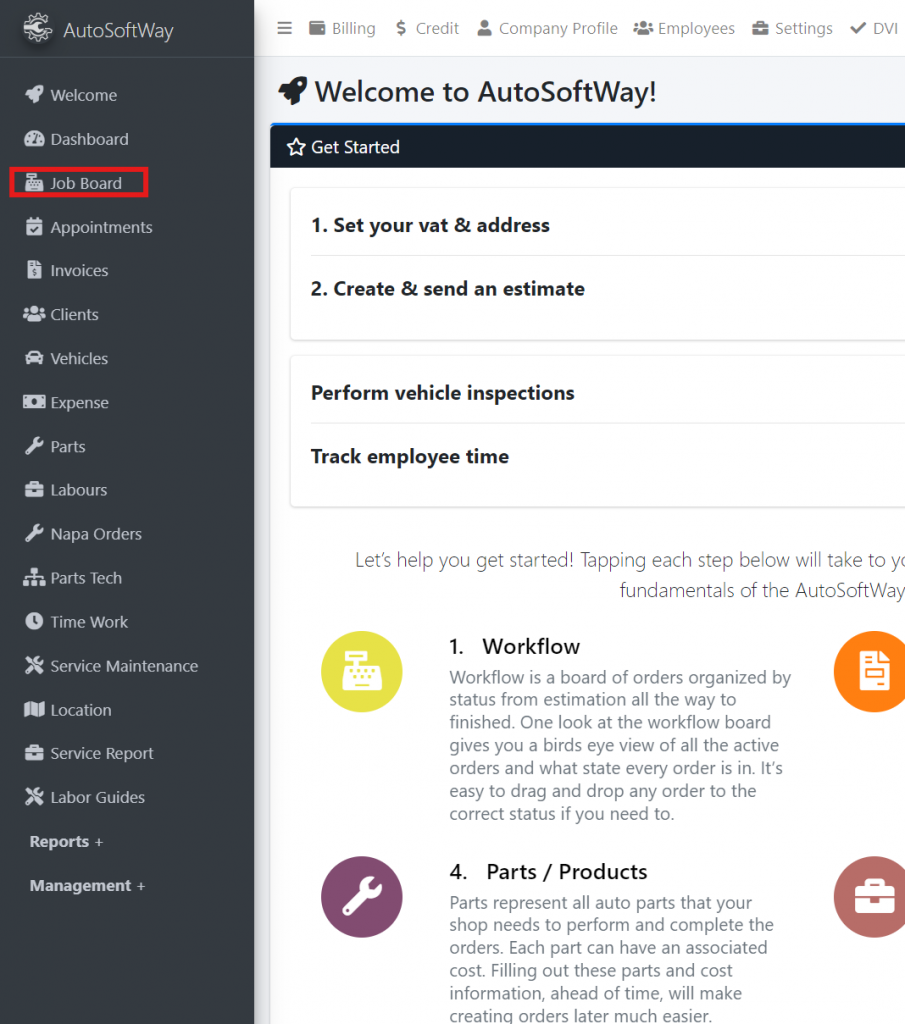Click the Company Profile person icon
This screenshot has height=1024, width=905.
[x=484, y=28]
